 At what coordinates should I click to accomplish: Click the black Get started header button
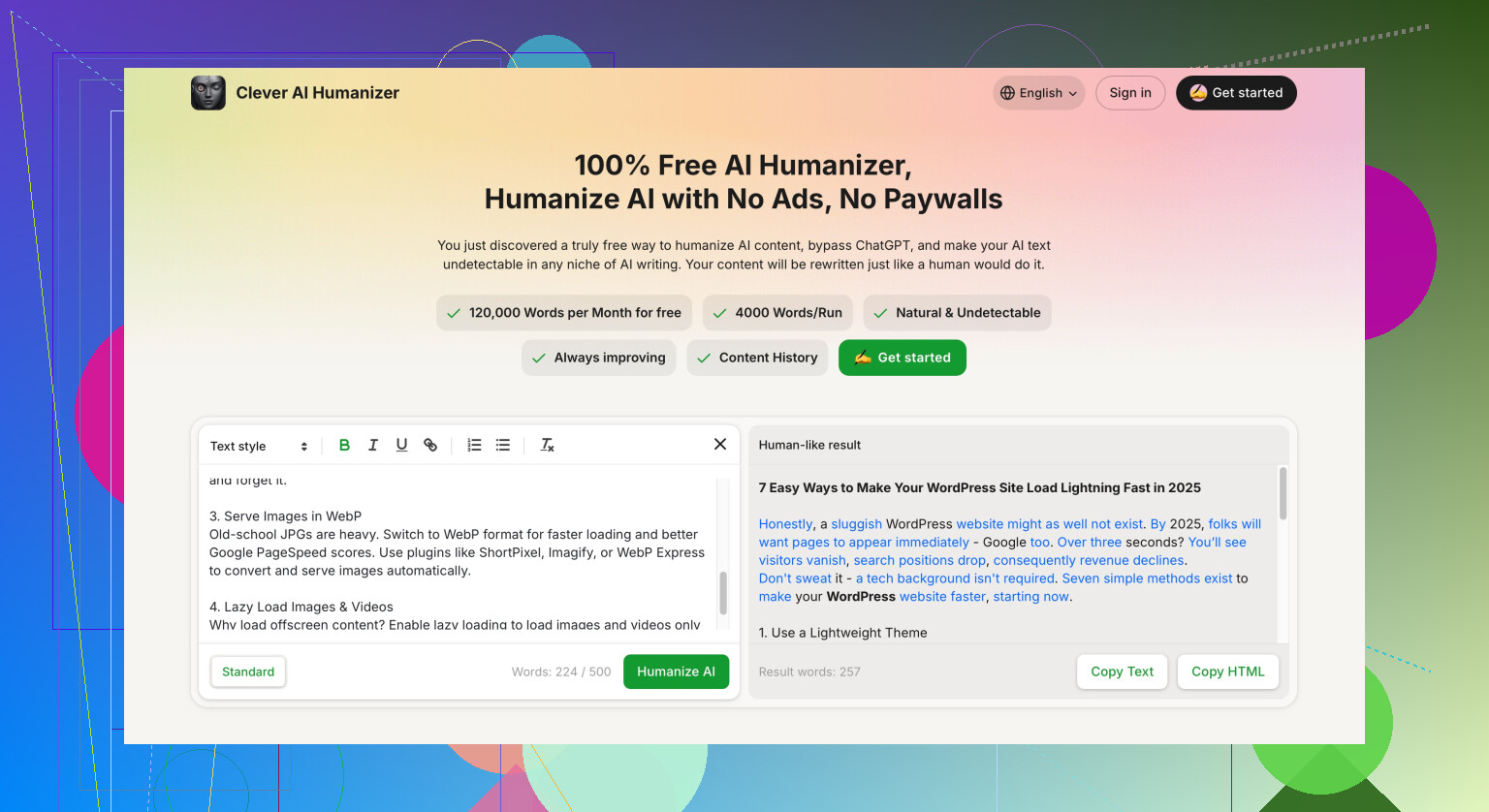point(1236,93)
